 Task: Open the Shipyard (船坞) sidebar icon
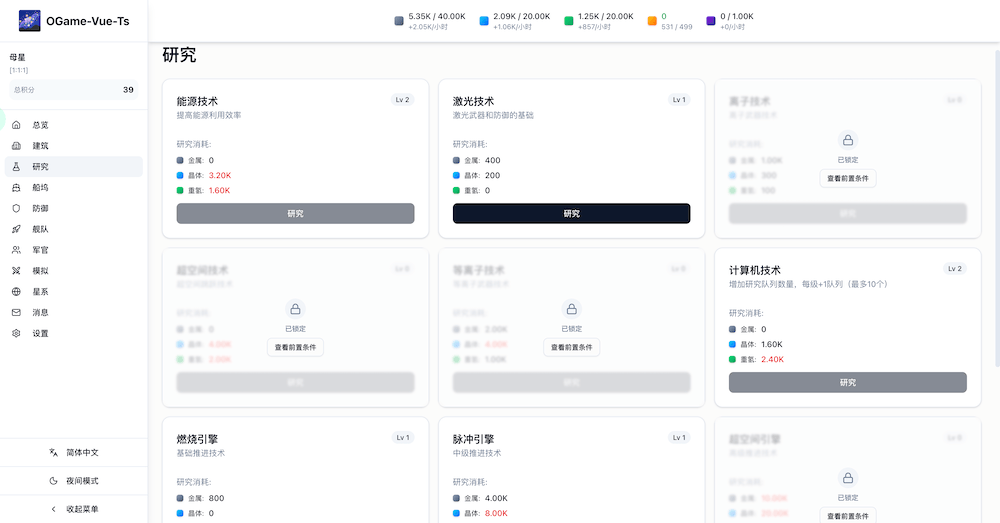tap(16, 187)
